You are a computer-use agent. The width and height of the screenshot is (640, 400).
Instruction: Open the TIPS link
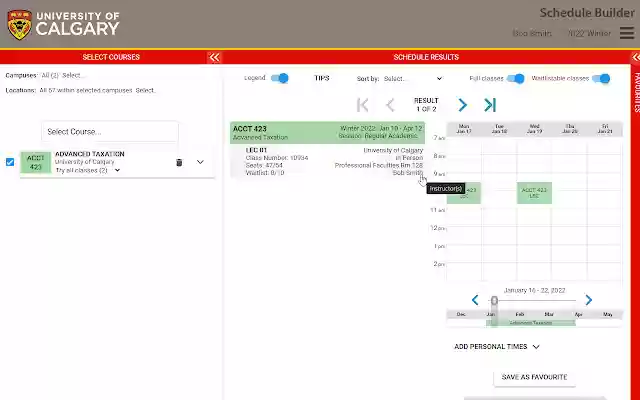(322, 78)
